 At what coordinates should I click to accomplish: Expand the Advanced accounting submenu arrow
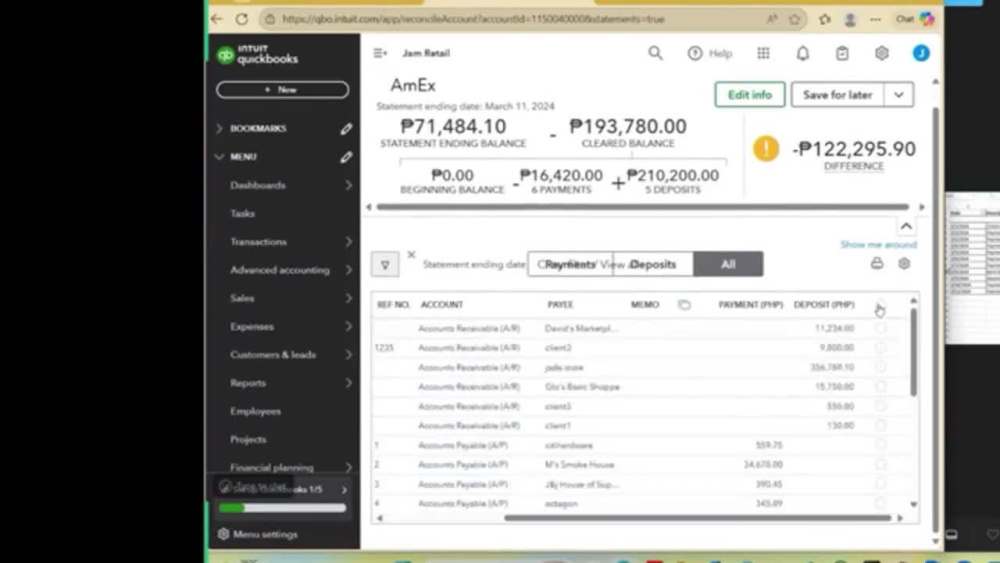(x=348, y=270)
